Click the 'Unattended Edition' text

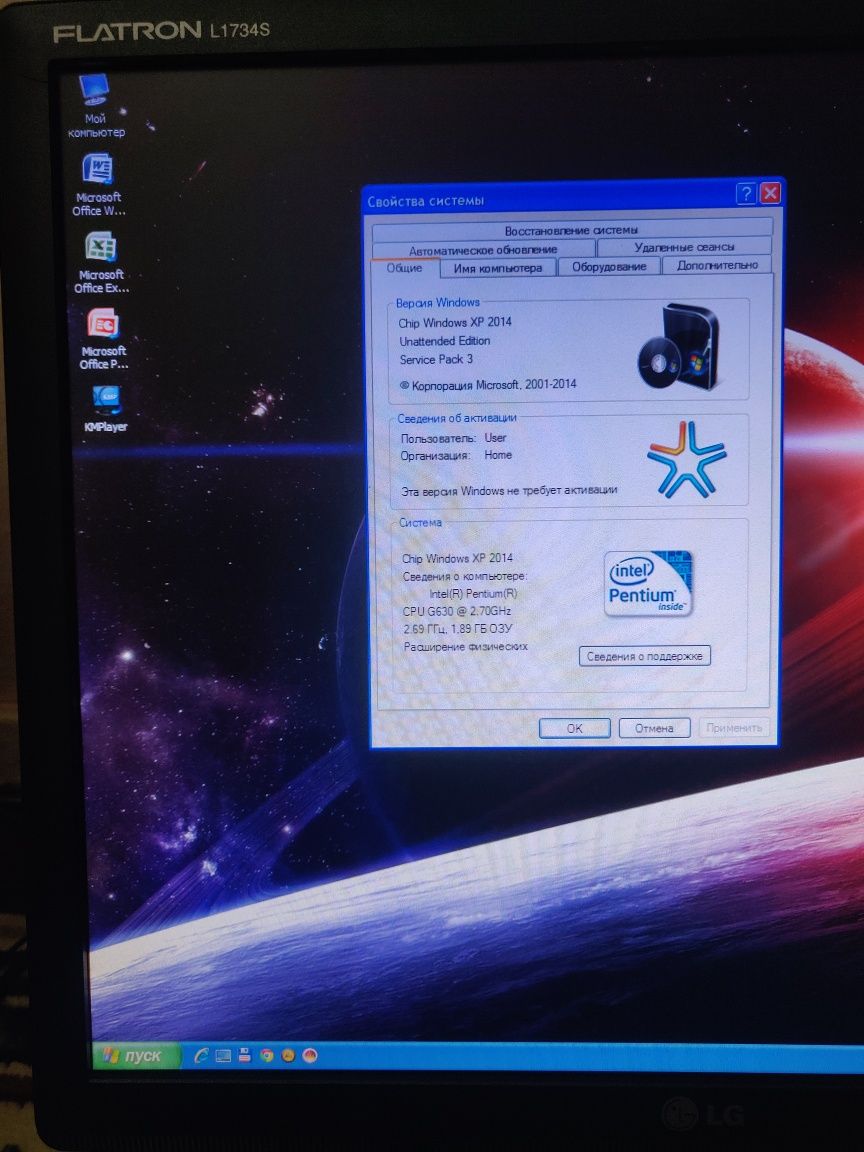click(444, 341)
